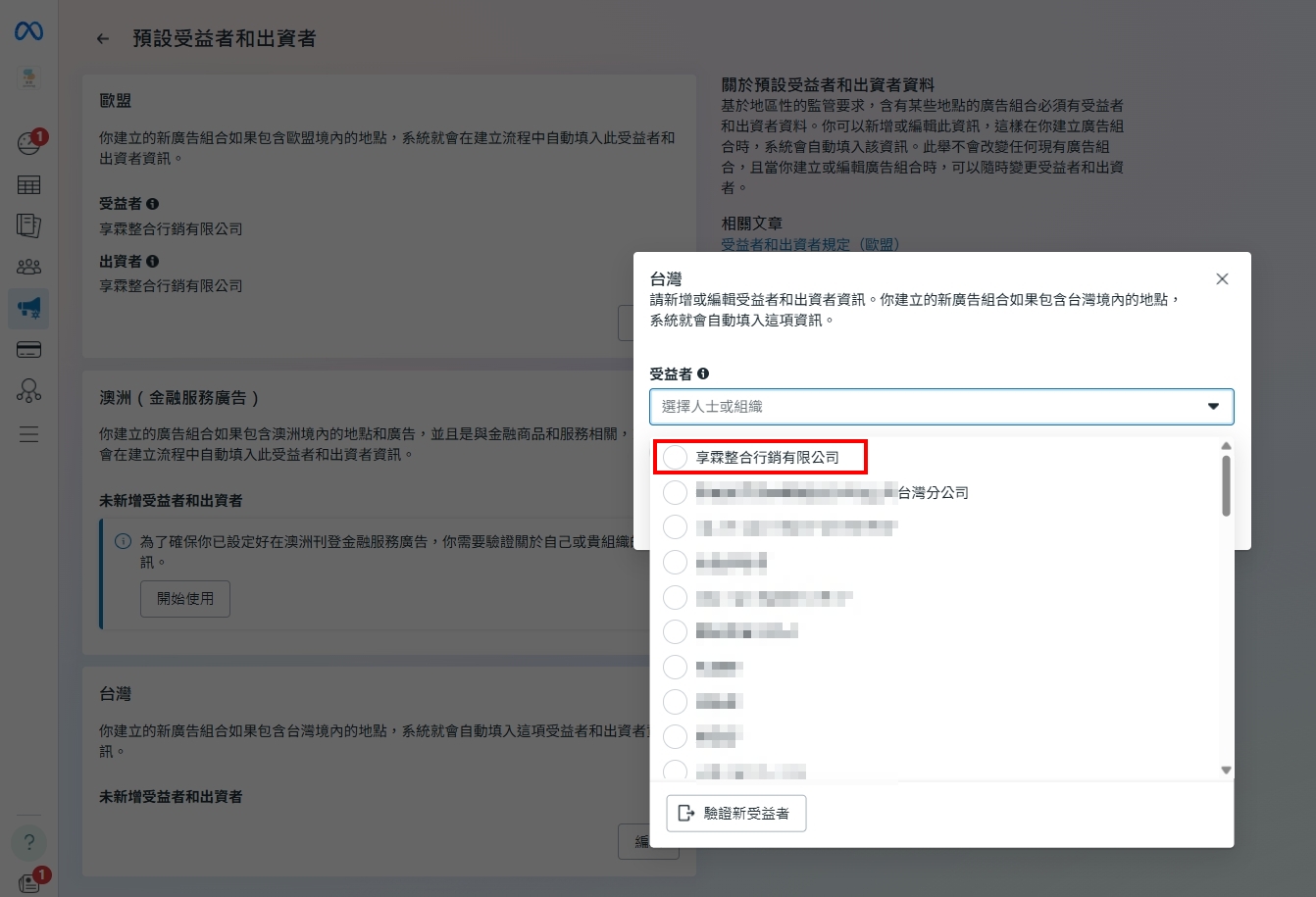Image resolution: width=1316 pixels, height=897 pixels.
Task: Select the third radio option in list
Action: pos(675,527)
